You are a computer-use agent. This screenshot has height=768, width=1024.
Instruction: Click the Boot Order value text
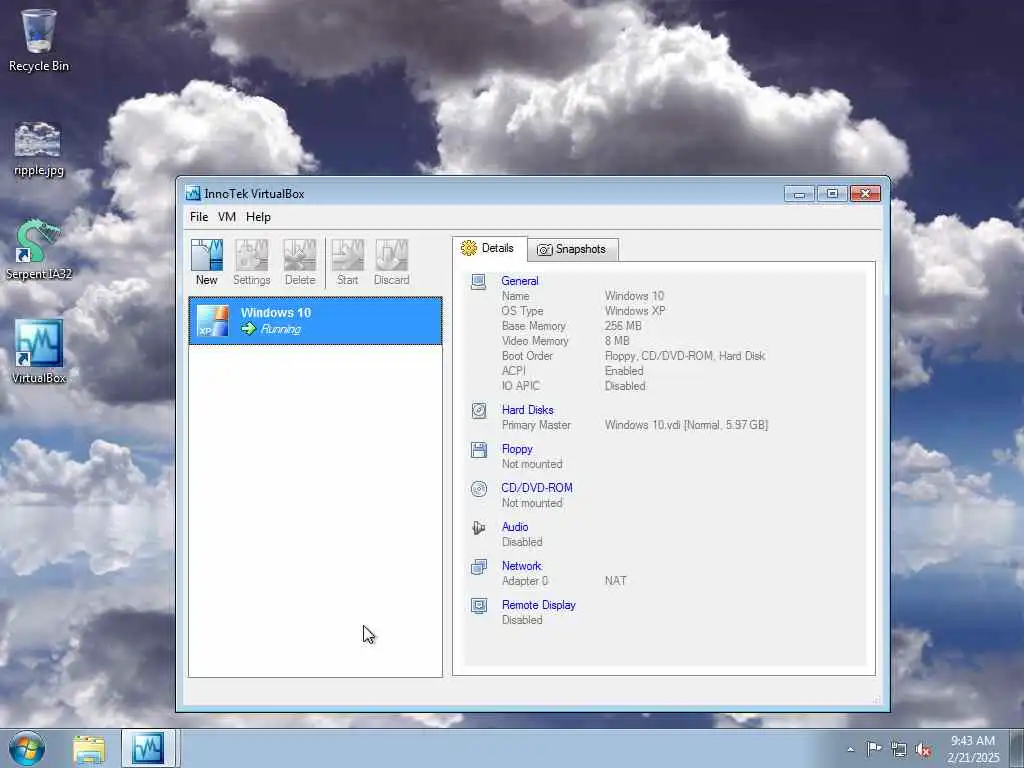[x=685, y=356]
